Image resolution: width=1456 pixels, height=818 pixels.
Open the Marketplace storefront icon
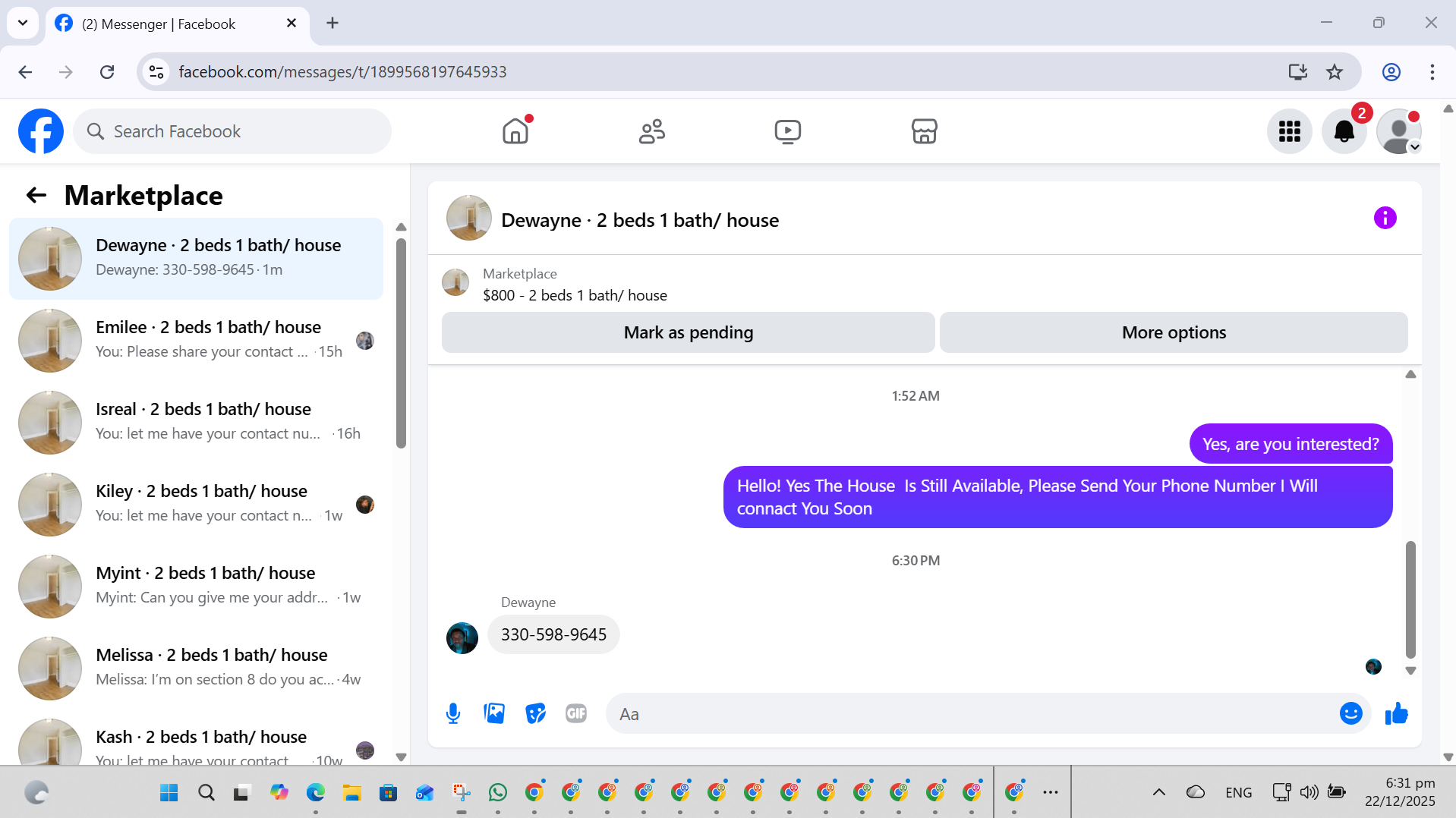tap(924, 131)
